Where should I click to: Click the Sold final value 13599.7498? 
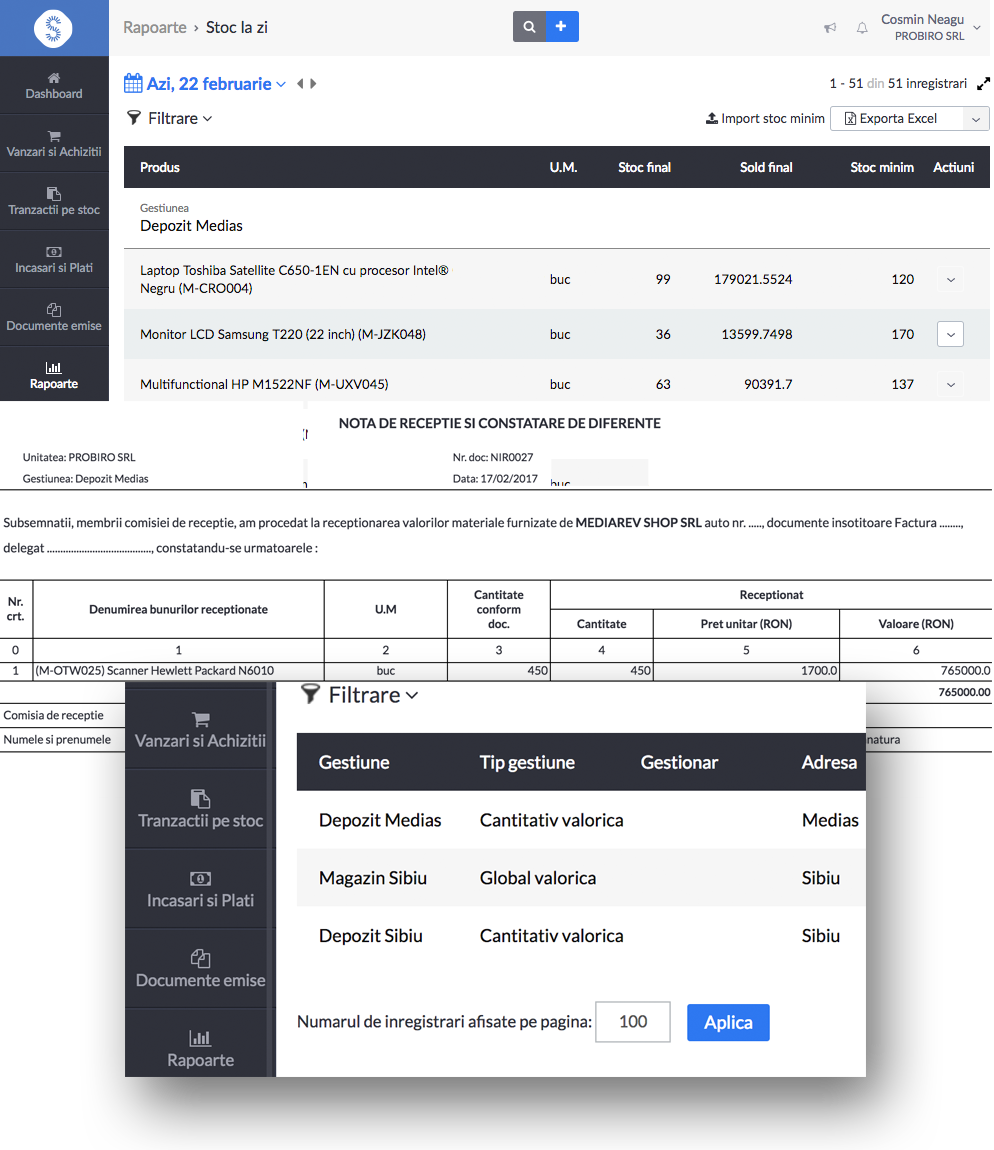[756, 334]
